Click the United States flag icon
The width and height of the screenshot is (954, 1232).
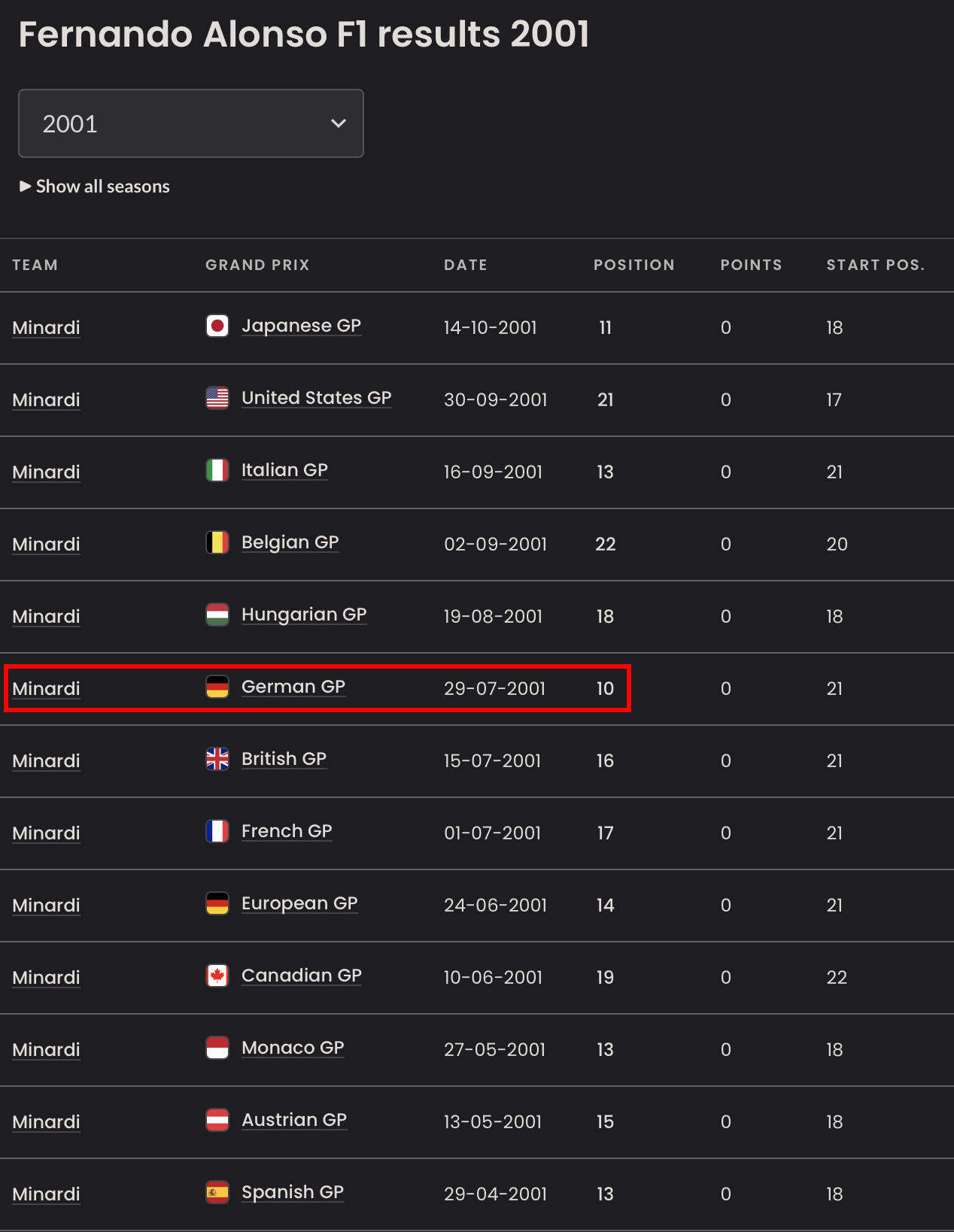(217, 398)
